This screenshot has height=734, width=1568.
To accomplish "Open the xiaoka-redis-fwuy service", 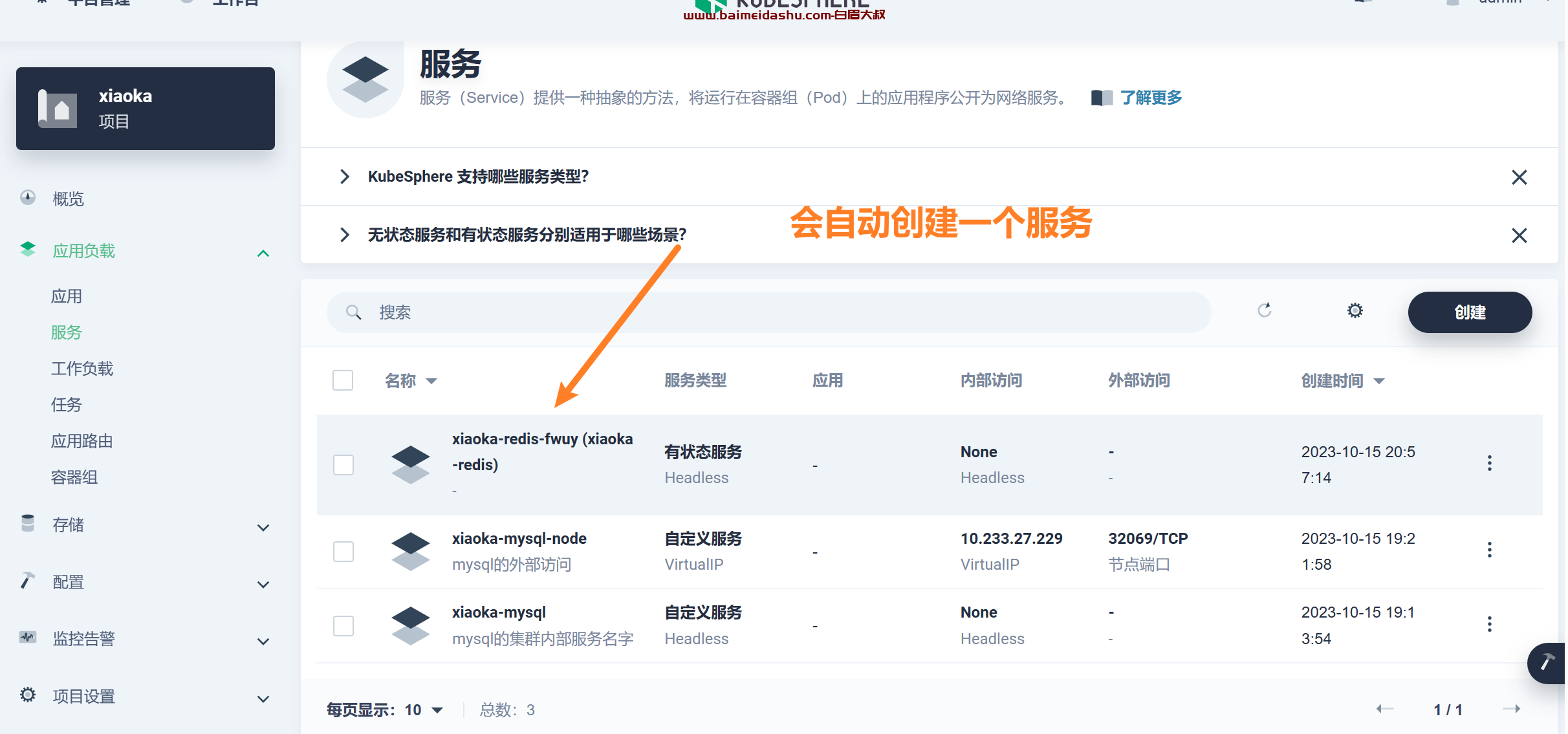I will point(542,452).
